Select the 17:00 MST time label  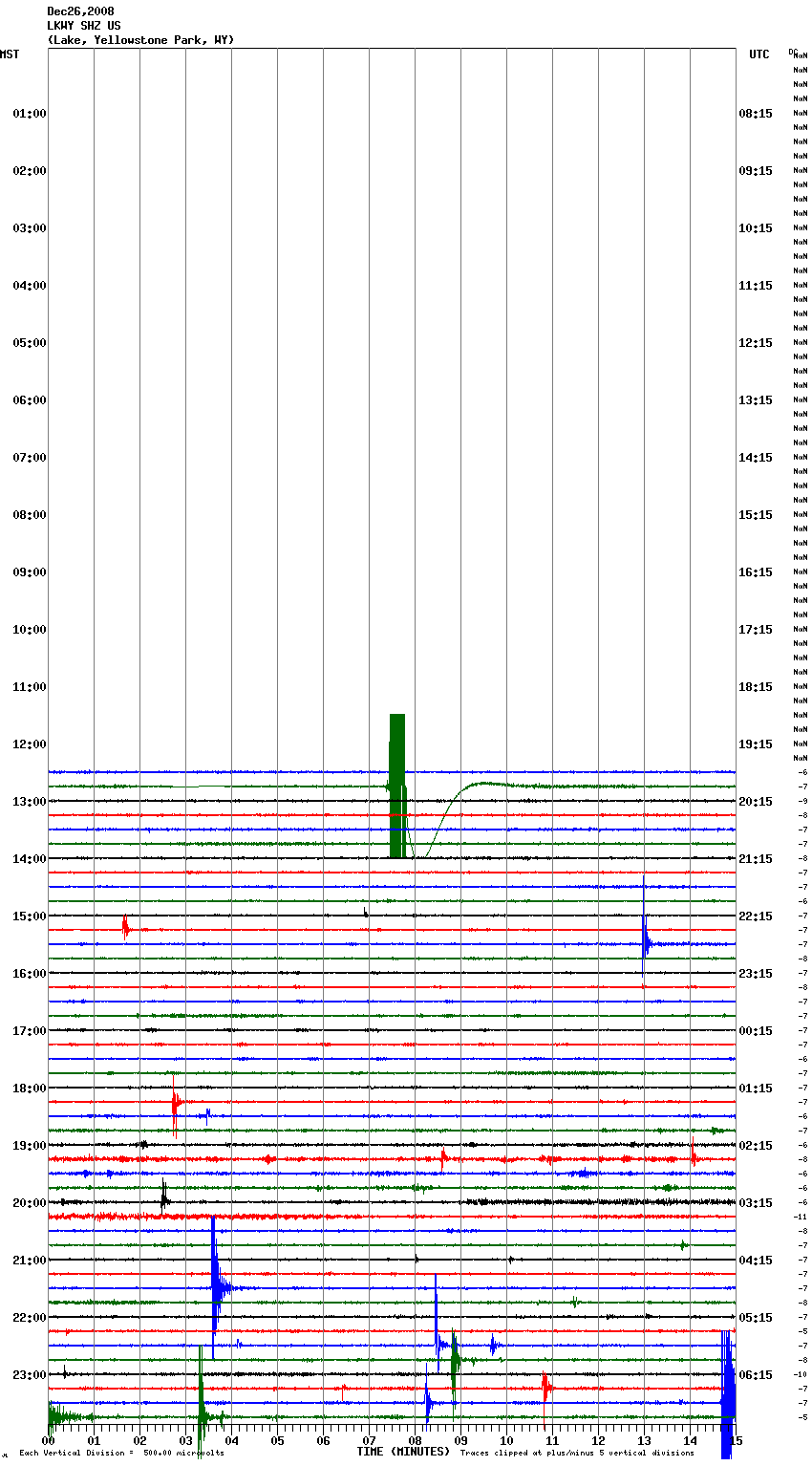pos(30,1031)
